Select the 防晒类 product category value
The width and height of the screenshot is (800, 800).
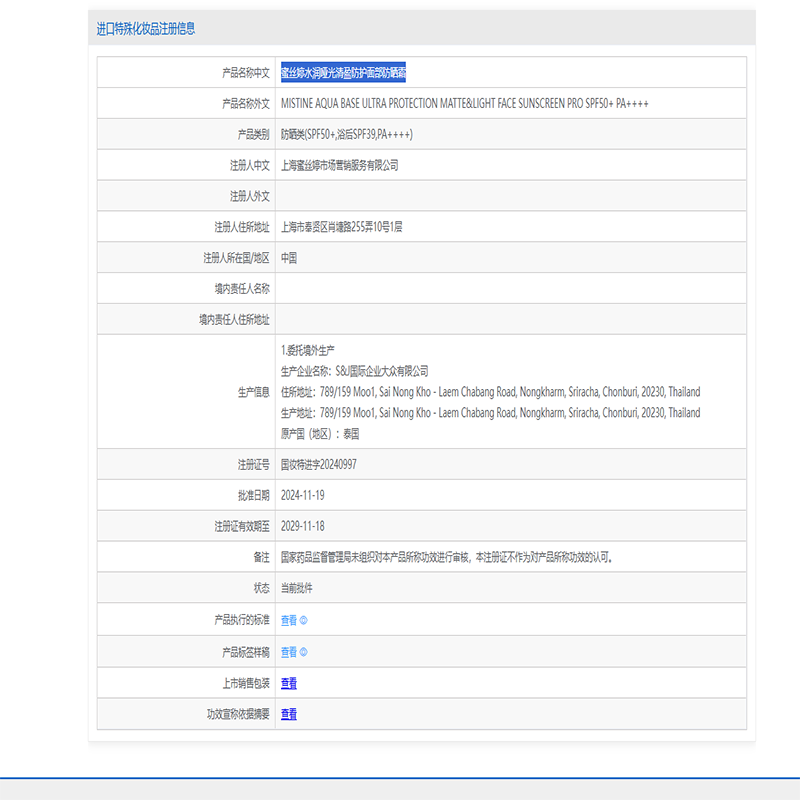click(x=346, y=134)
